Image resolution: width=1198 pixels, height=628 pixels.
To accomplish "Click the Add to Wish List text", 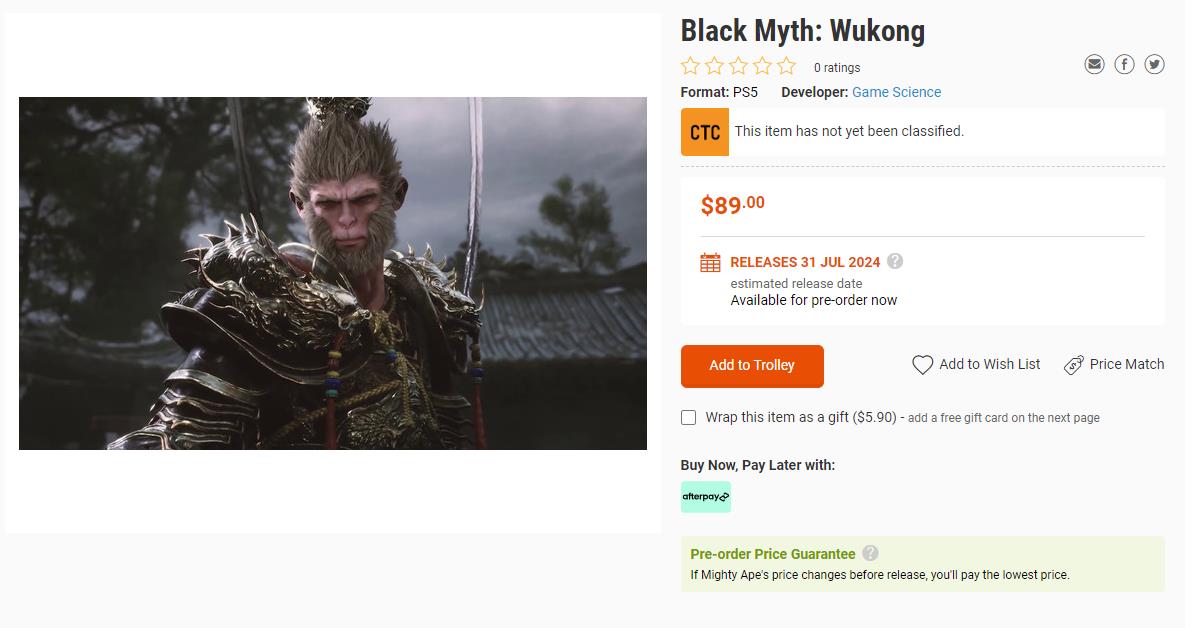I will coord(989,364).
